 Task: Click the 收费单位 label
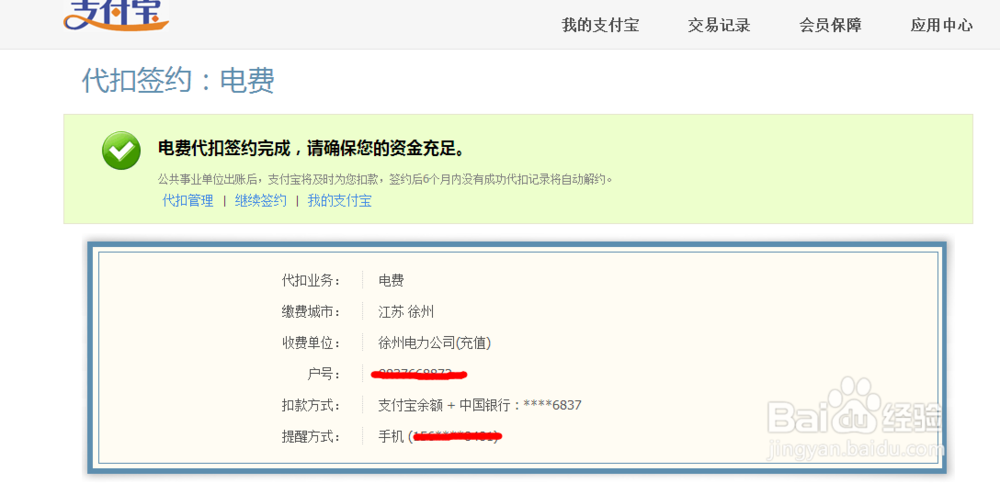[x=311, y=343]
